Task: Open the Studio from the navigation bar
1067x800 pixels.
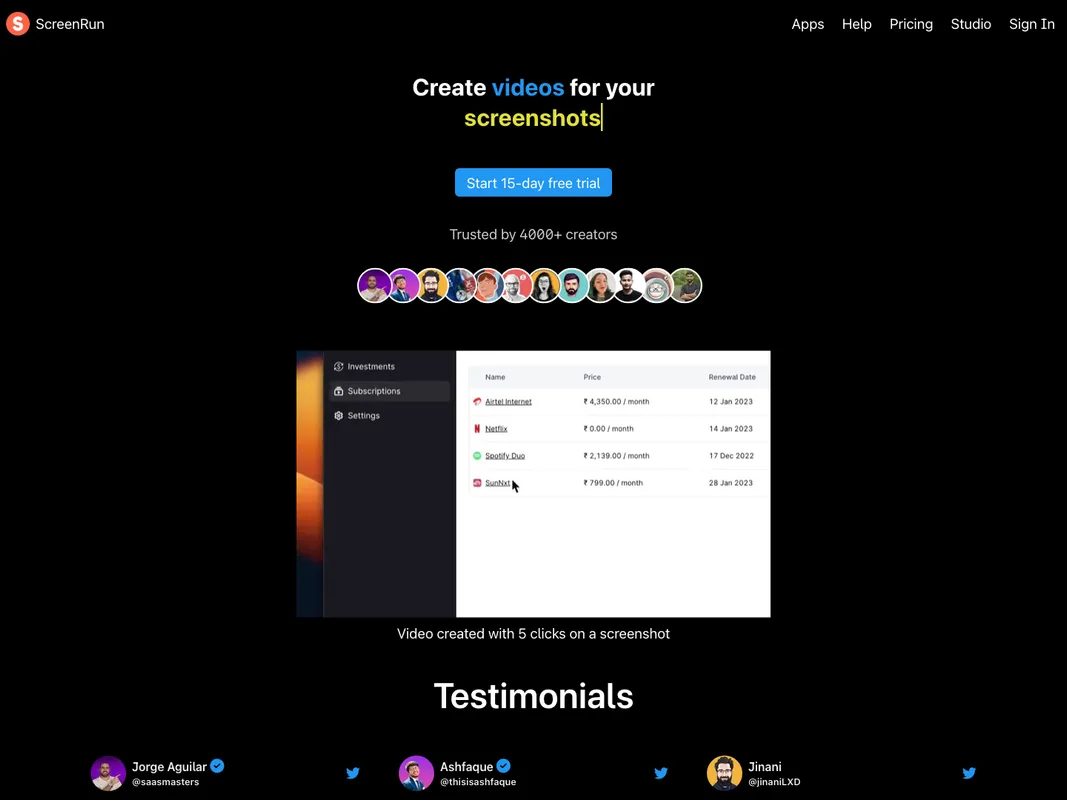Action: (x=971, y=23)
